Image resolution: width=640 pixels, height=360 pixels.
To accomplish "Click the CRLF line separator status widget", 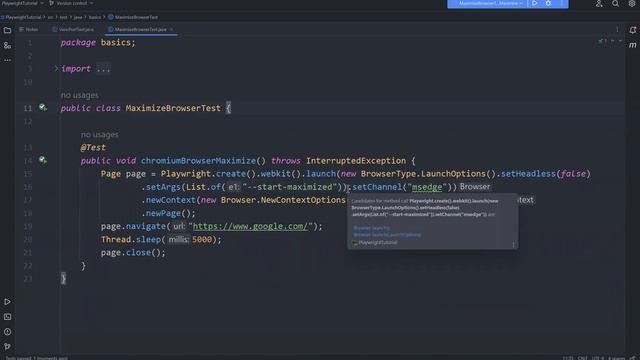I will pos(582,358).
